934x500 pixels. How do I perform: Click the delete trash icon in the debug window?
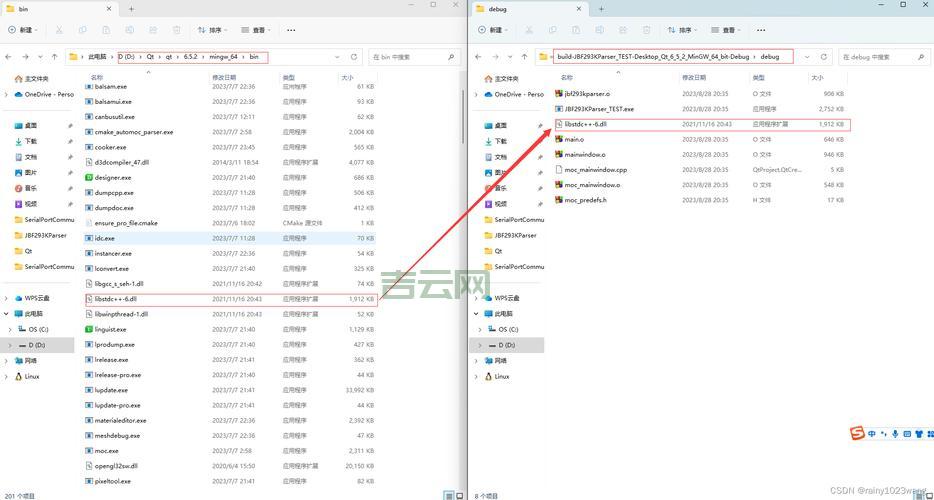coord(647,30)
